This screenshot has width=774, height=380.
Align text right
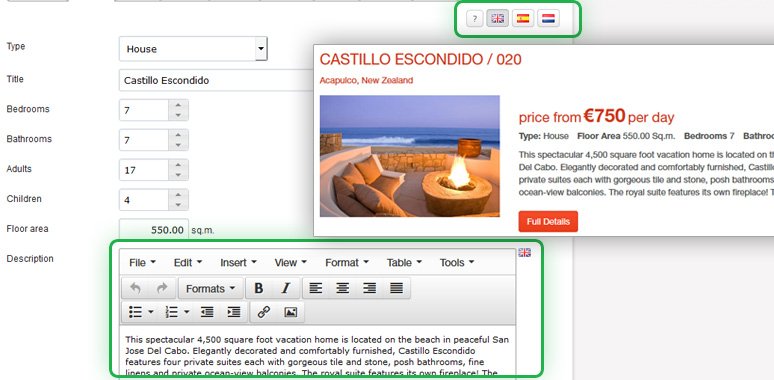[369, 288]
